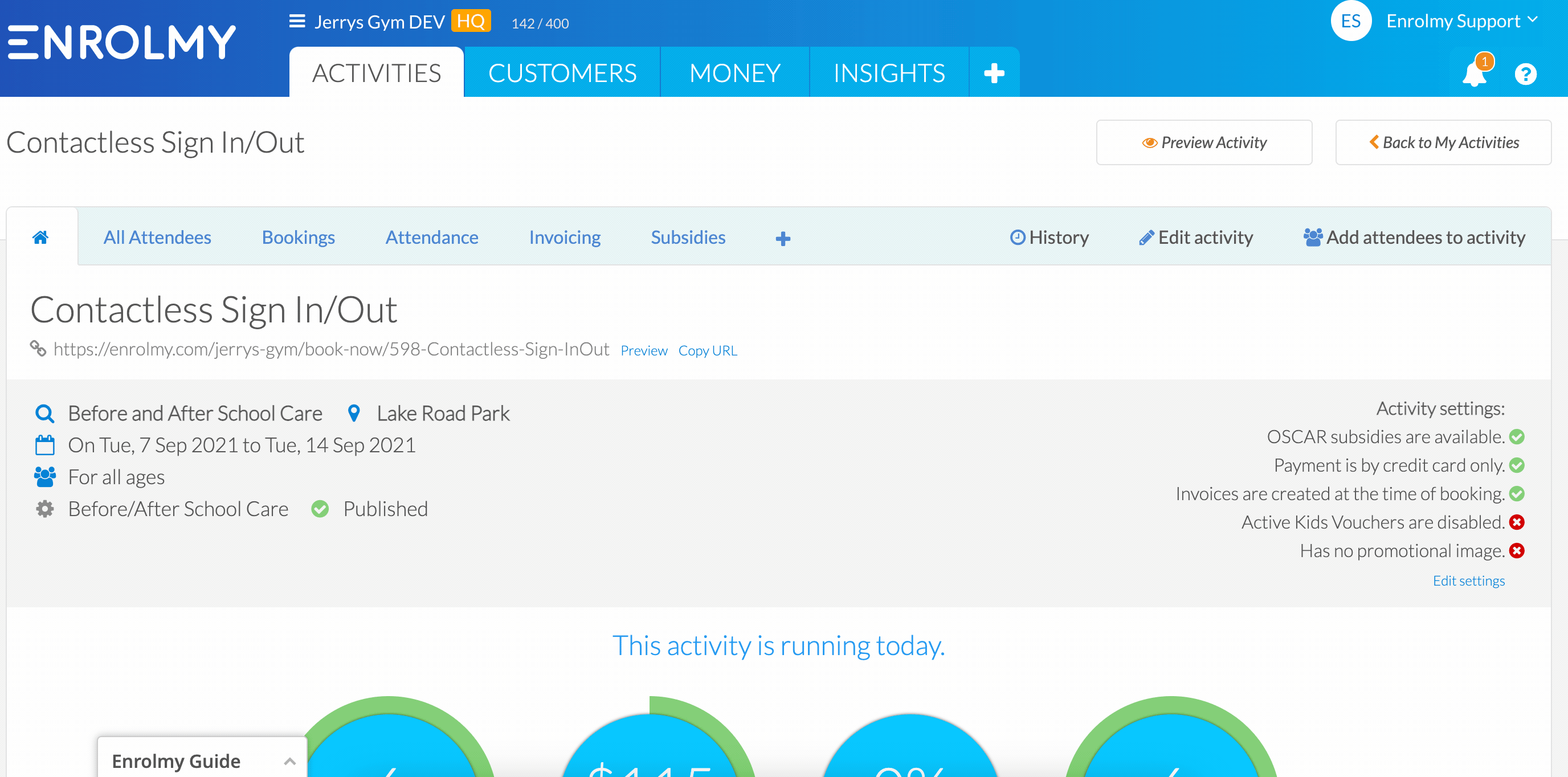Open the Invoicing tab

pos(565,238)
